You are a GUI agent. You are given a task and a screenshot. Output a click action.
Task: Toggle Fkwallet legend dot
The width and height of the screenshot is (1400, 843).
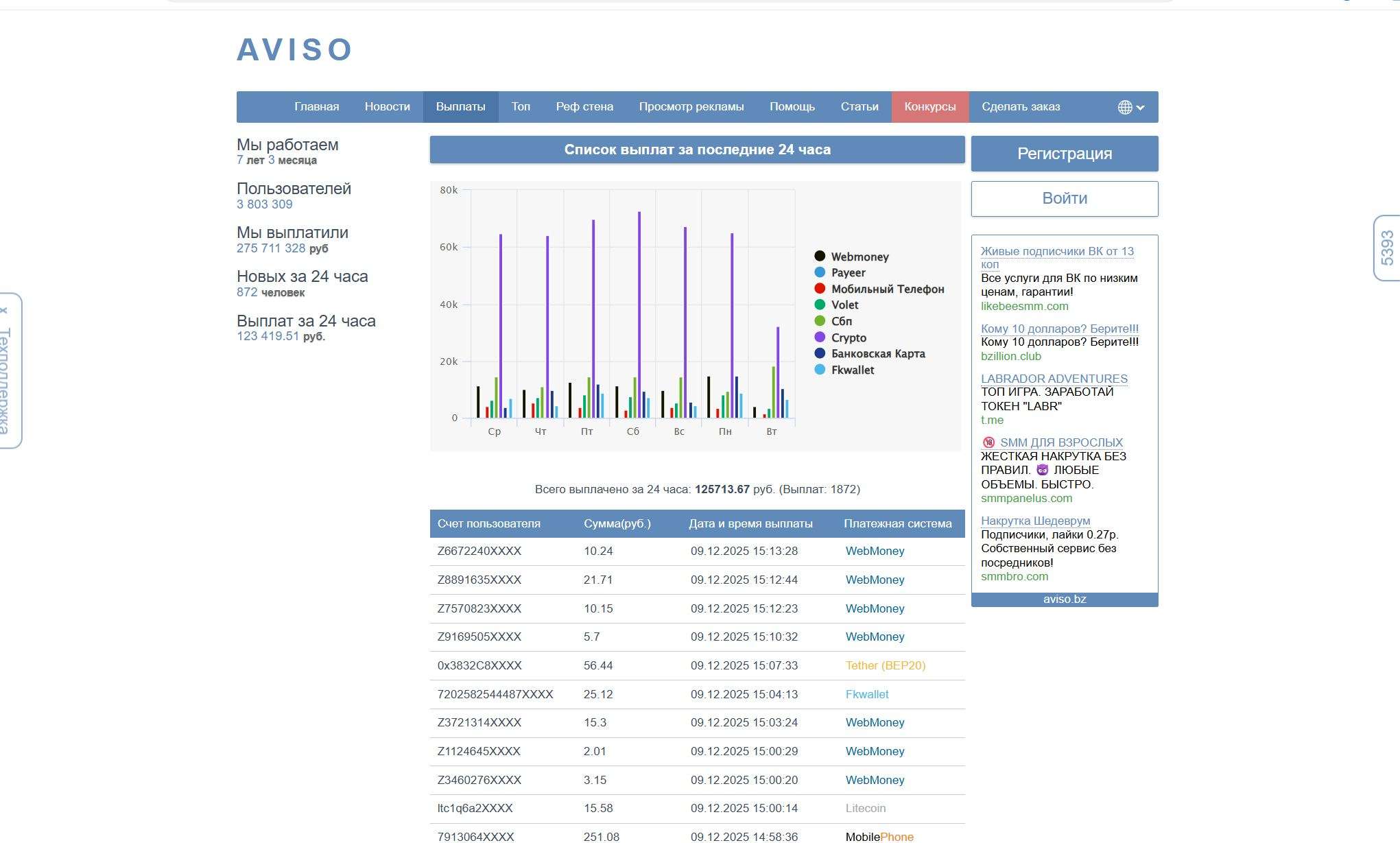click(x=820, y=370)
